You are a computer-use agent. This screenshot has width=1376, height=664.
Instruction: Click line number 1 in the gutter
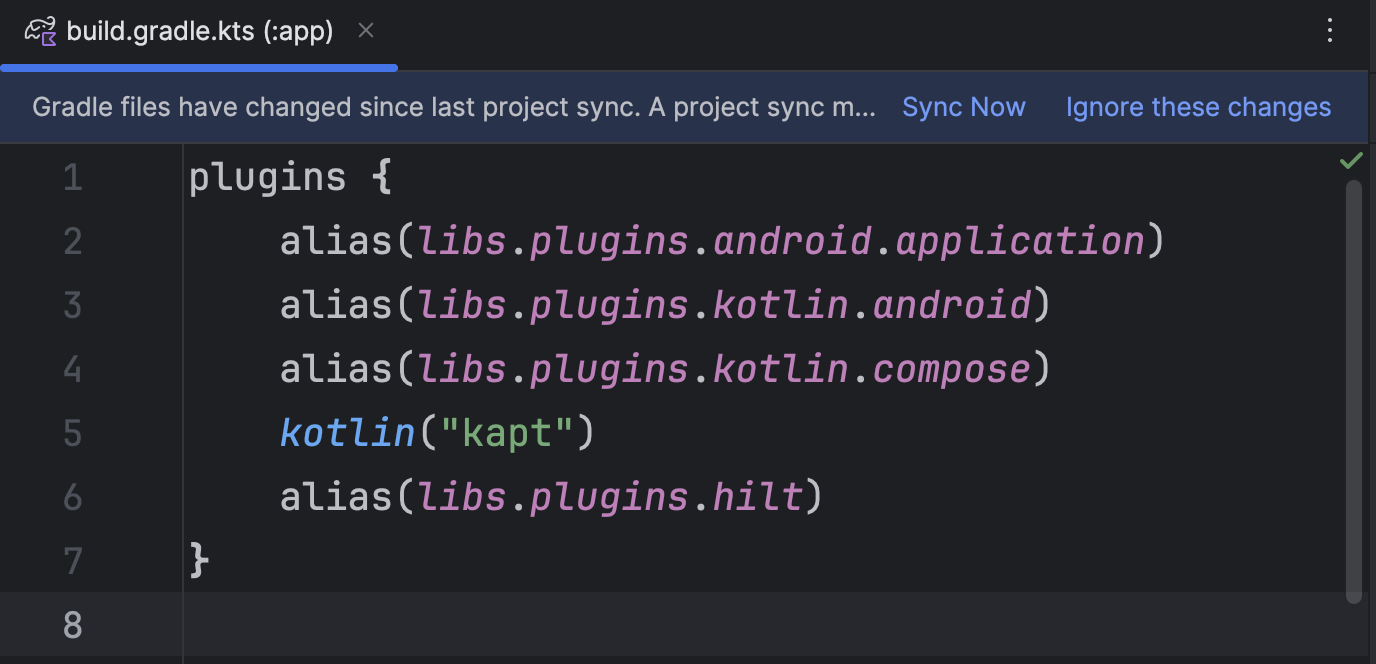click(73, 178)
